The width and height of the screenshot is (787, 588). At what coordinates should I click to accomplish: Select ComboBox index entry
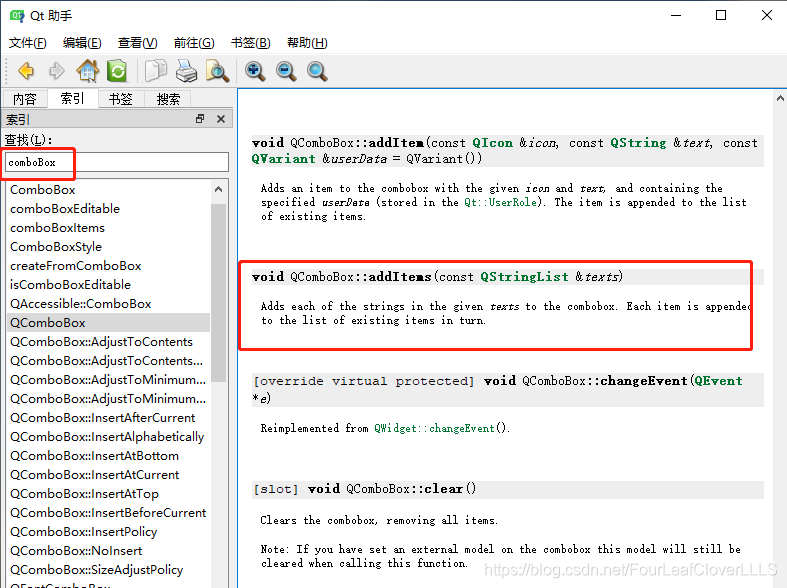click(x=109, y=190)
